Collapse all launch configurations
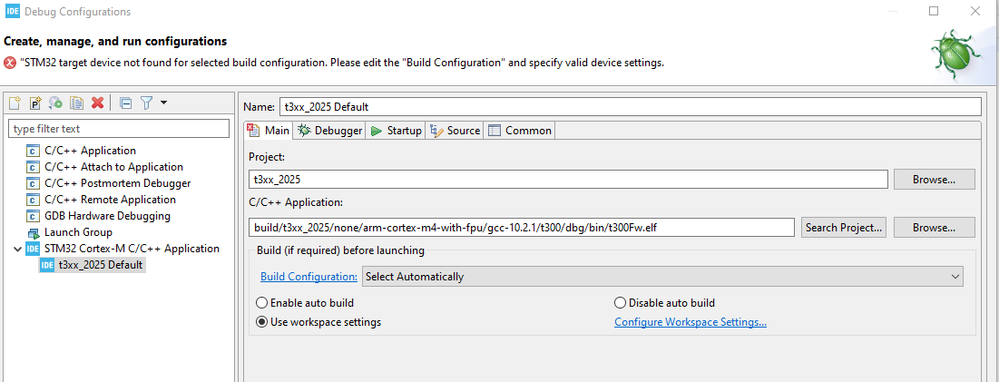The image size is (999, 382). pyautogui.click(x=126, y=103)
